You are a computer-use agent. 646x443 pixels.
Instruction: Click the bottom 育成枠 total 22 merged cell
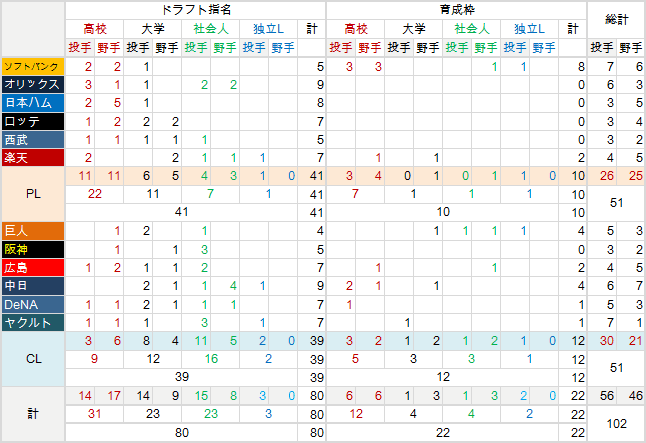[x=442, y=433]
